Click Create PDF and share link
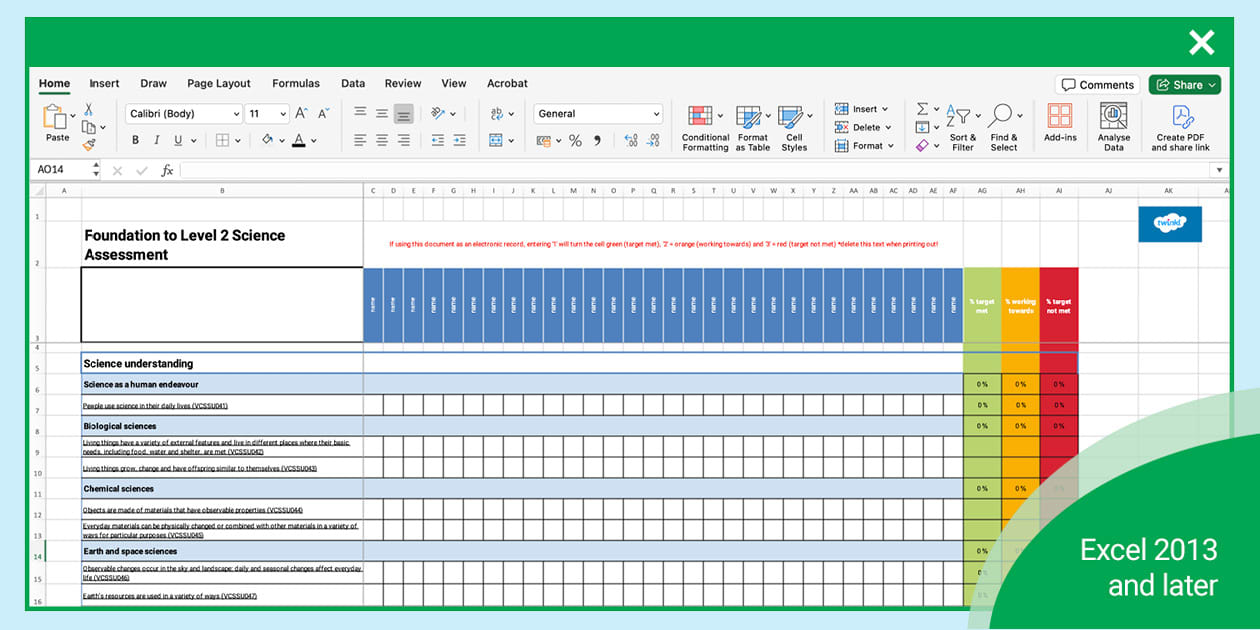1260x630 pixels. (x=1180, y=128)
